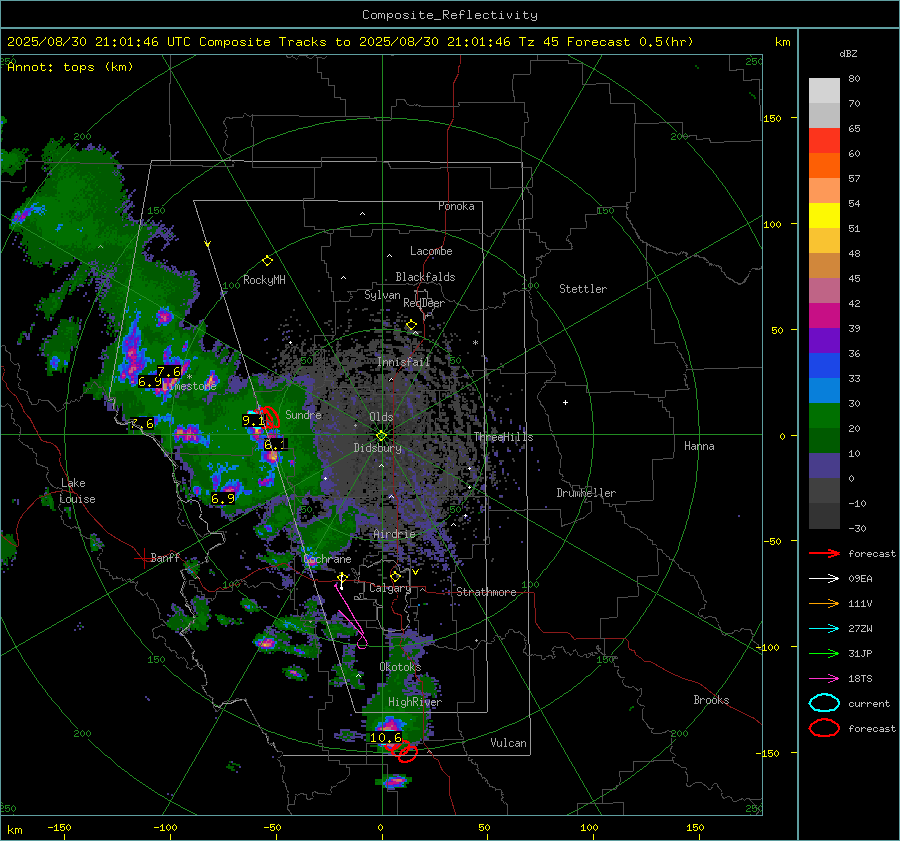Screen dimensions: 900x841
Task: Click the Didsbury town label
Action: [x=378, y=448]
